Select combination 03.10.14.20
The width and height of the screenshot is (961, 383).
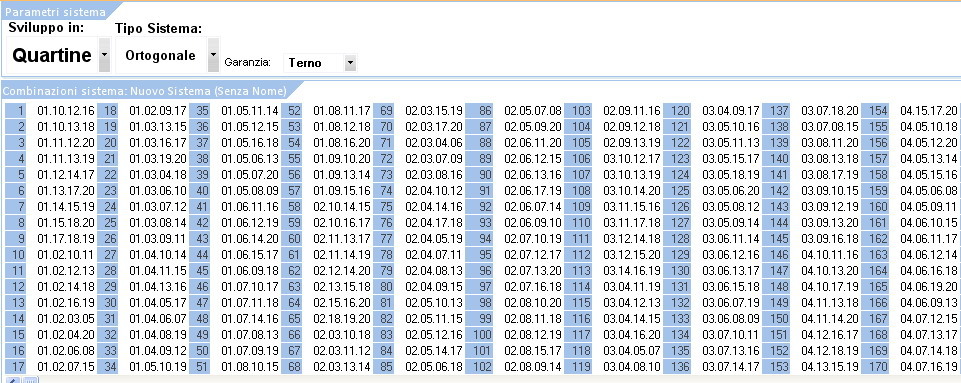pyautogui.click(x=632, y=190)
